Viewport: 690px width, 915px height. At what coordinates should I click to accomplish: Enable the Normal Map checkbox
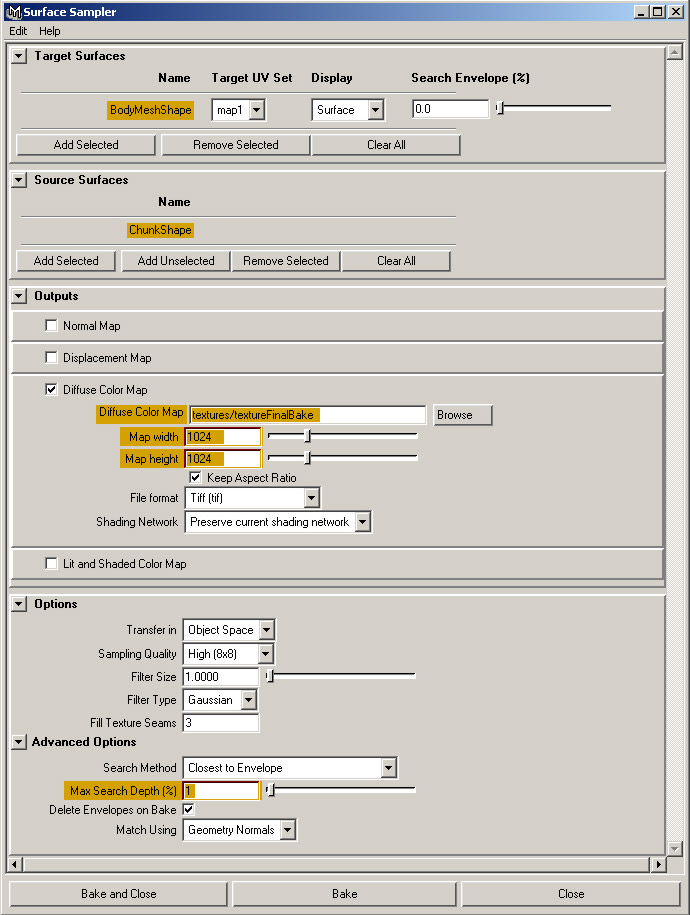click(x=51, y=326)
